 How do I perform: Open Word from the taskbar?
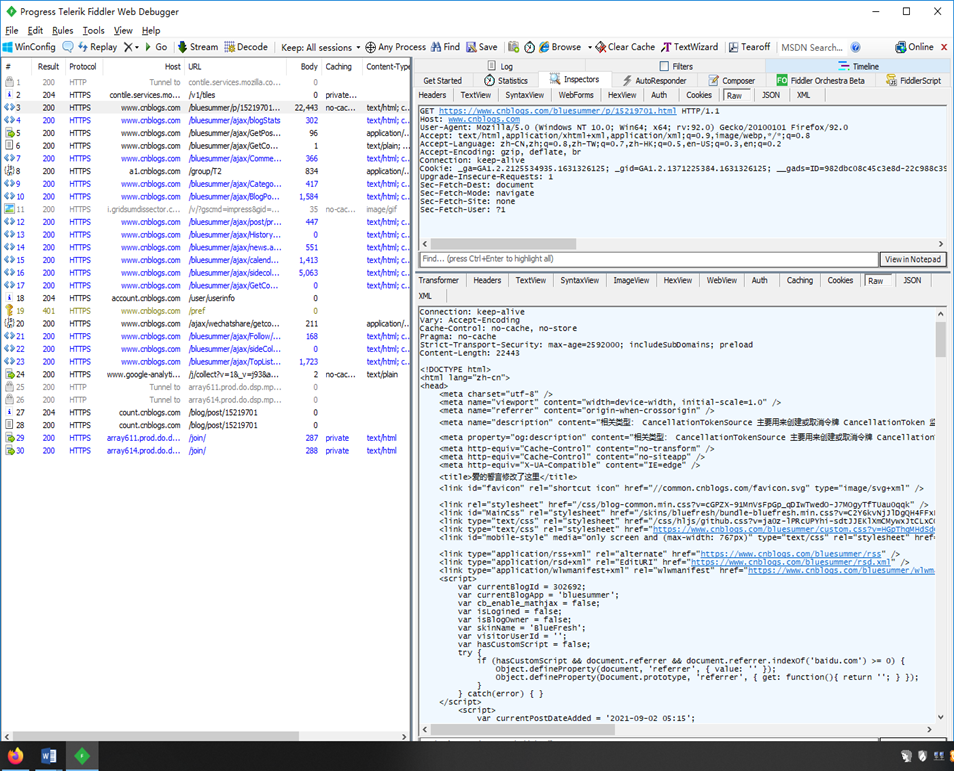pyautogui.click(x=49, y=756)
